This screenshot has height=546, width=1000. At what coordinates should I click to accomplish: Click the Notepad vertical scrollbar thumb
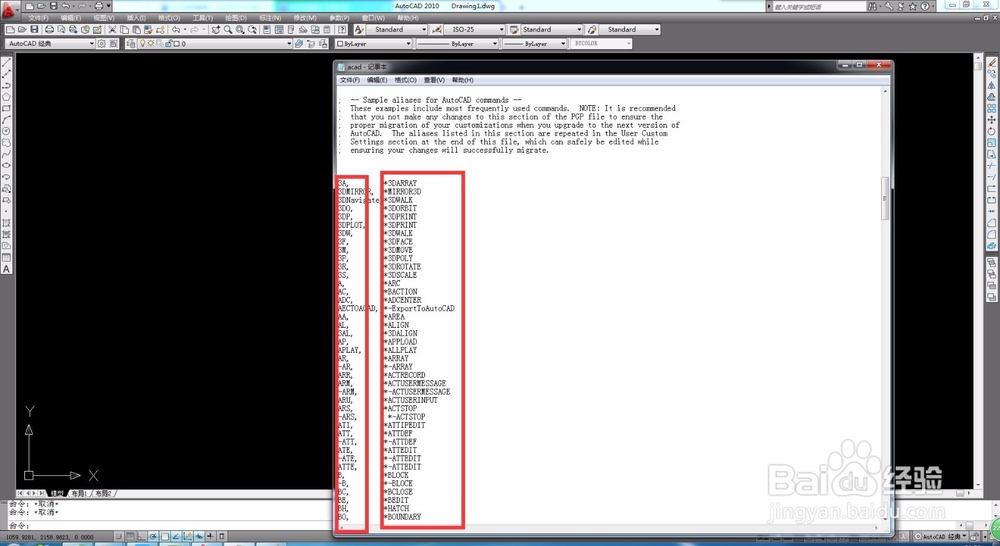885,198
